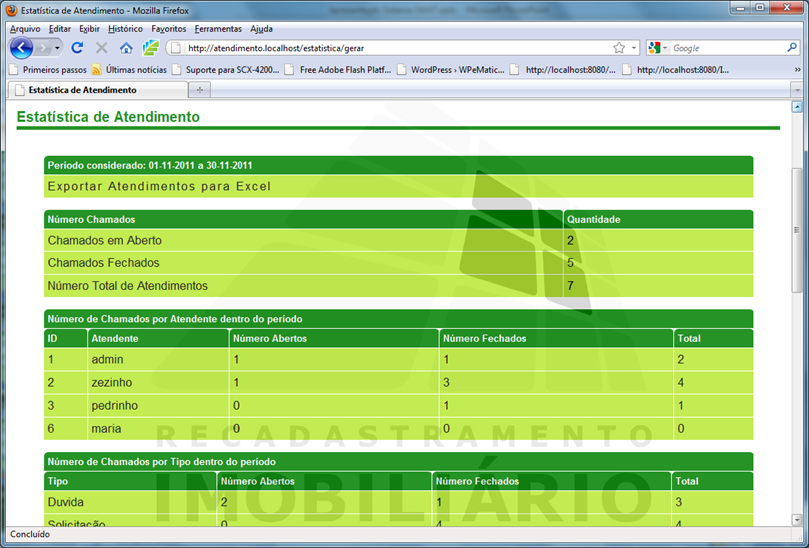Click 'Número Total de Atendimentos' text

[127, 286]
